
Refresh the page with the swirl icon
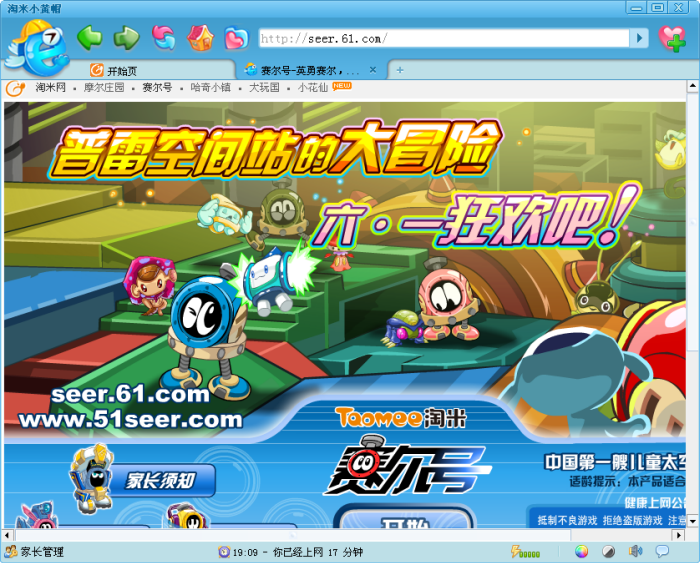coord(163,38)
